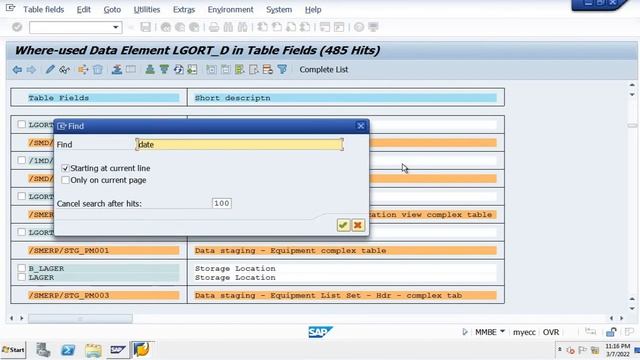Click the help icon in standard toolbar
The height and width of the screenshot is (360, 640).
(359, 27)
